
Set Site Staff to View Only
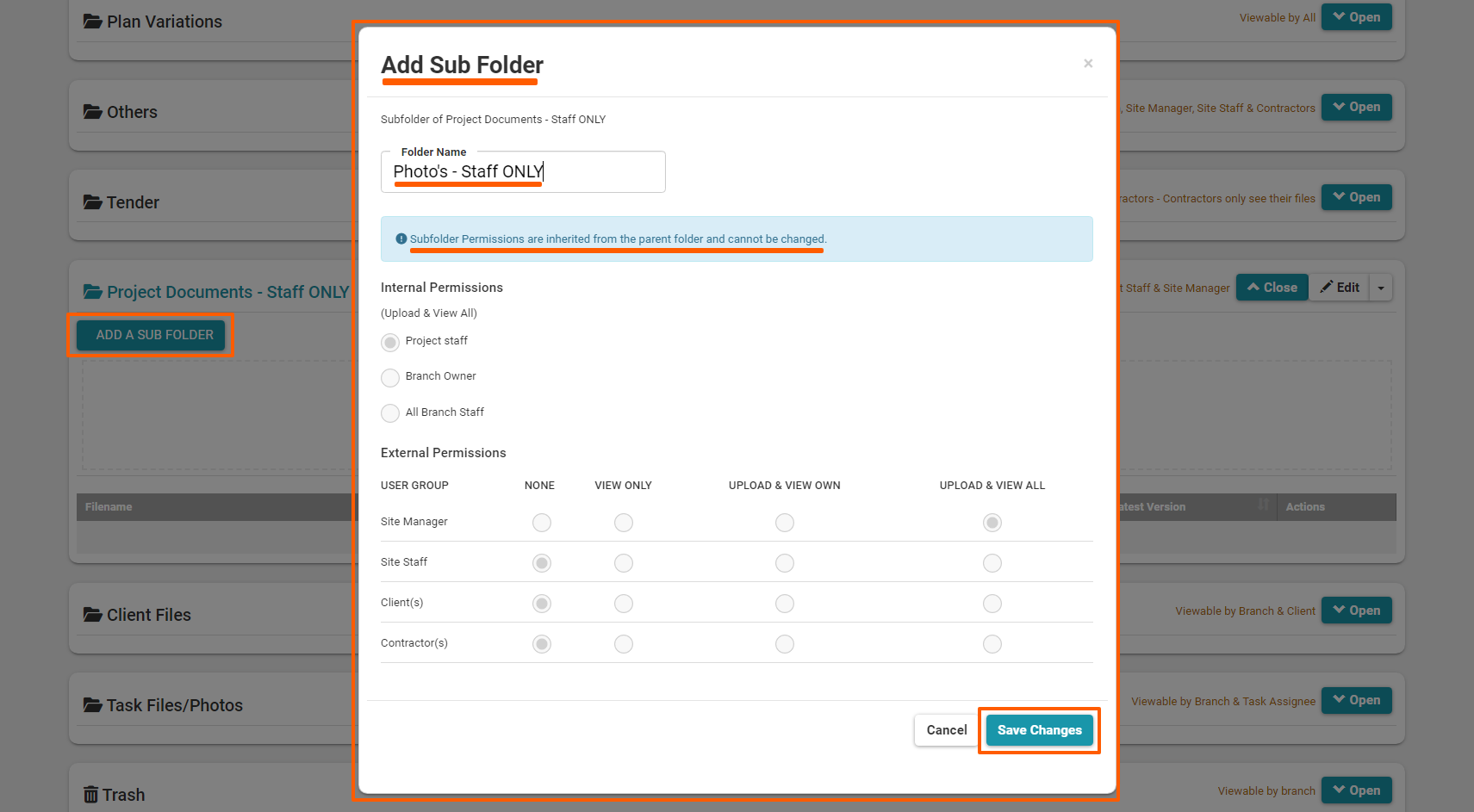coord(624,563)
